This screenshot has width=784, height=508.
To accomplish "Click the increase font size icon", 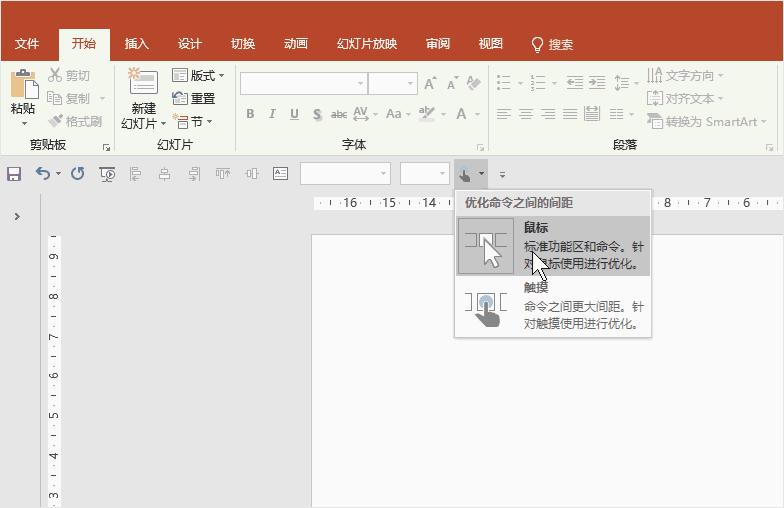I will pyautogui.click(x=430, y=84).
